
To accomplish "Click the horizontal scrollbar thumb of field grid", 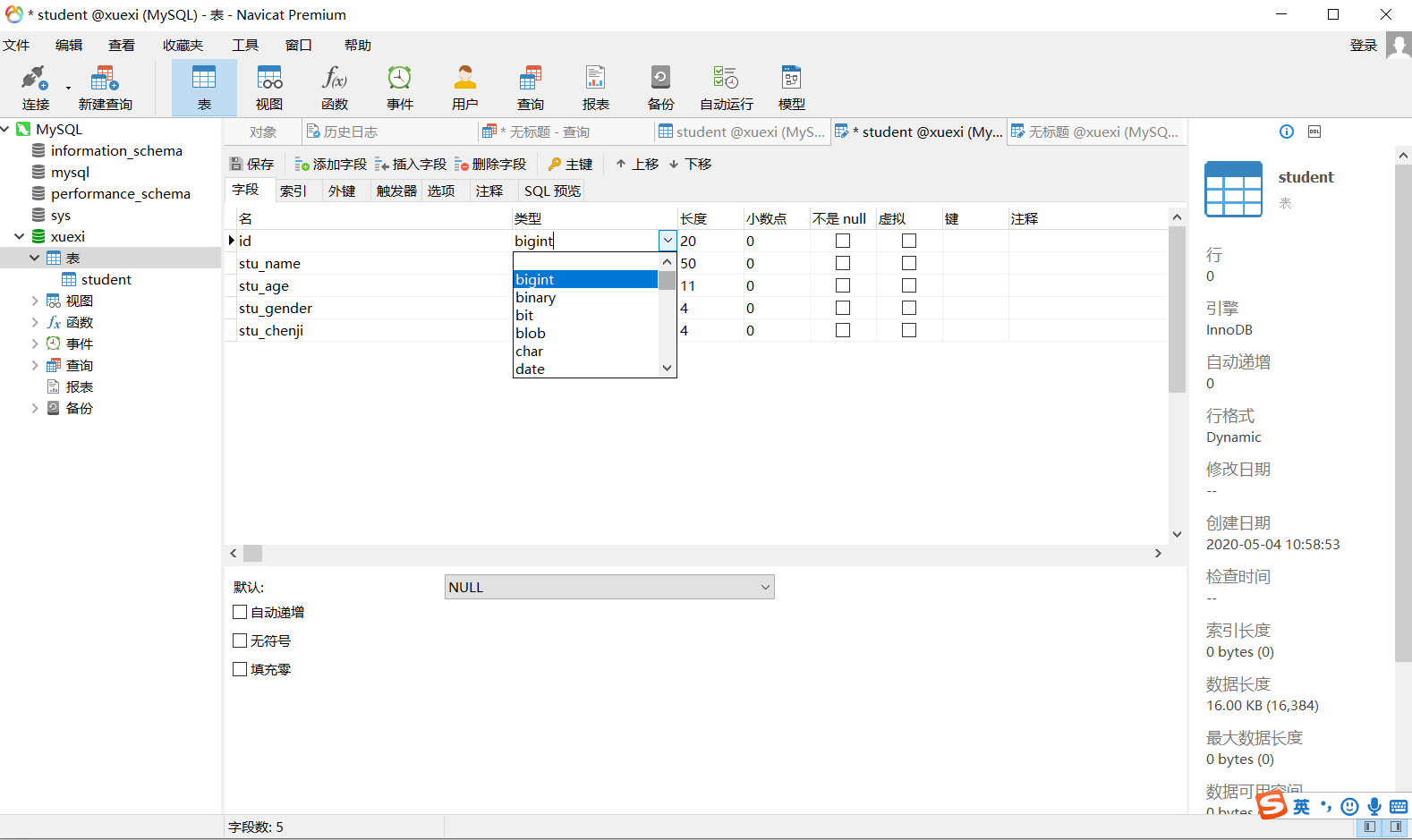I will pyautogui.click(x=253, y=553).
